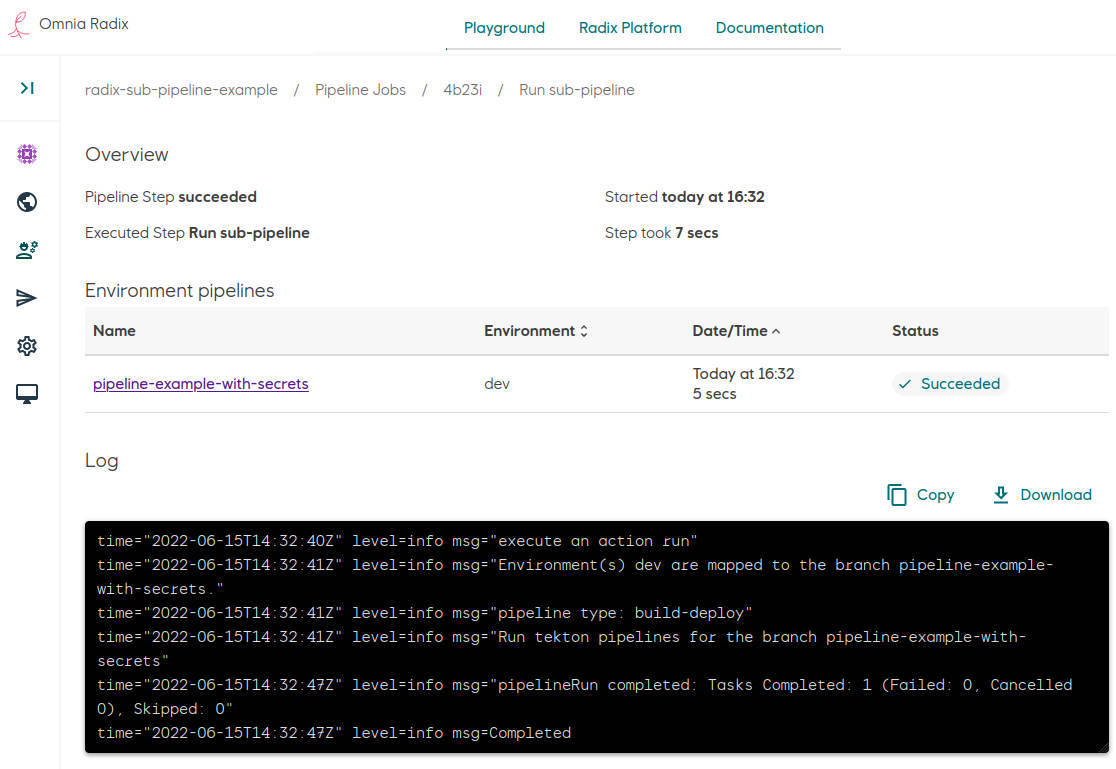Open the Environment column sort dropdown

tap(582, 331)
